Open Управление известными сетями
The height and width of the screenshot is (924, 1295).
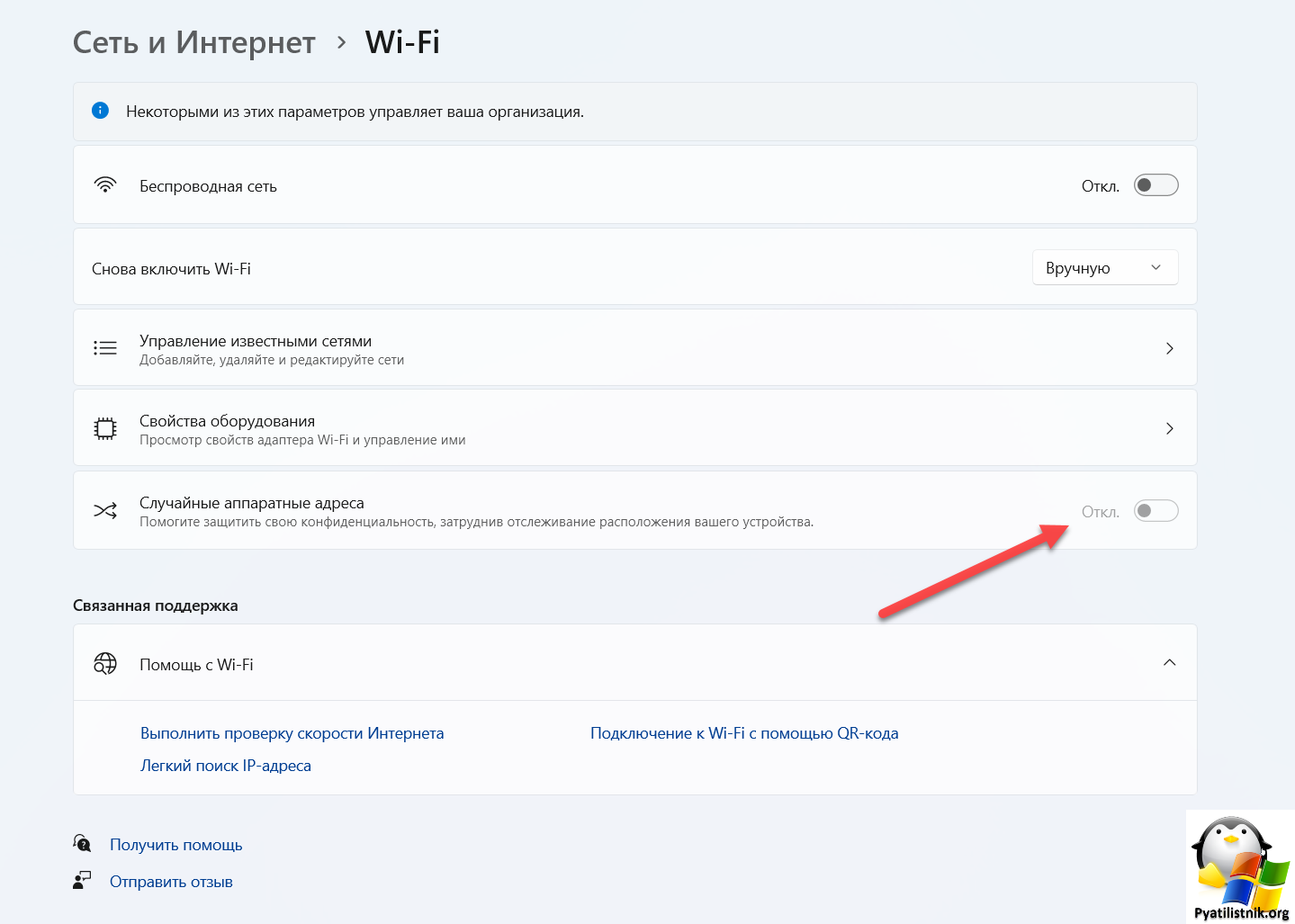click(x=634, y=348)
